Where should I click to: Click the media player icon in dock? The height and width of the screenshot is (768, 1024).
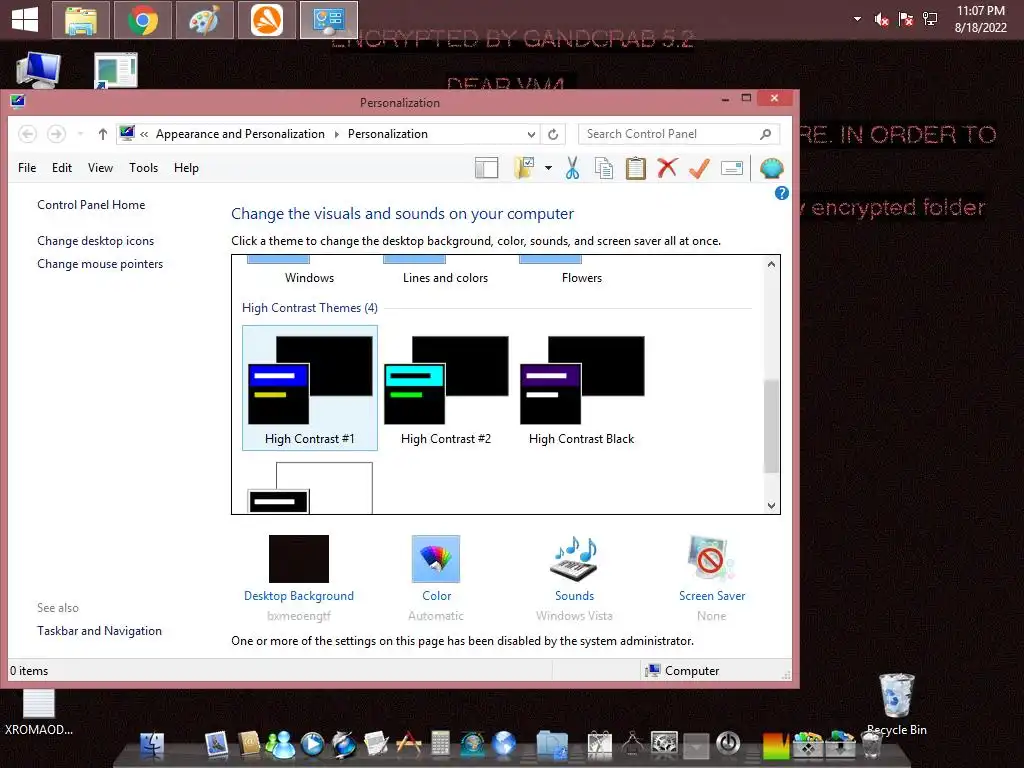pos(312,744)
